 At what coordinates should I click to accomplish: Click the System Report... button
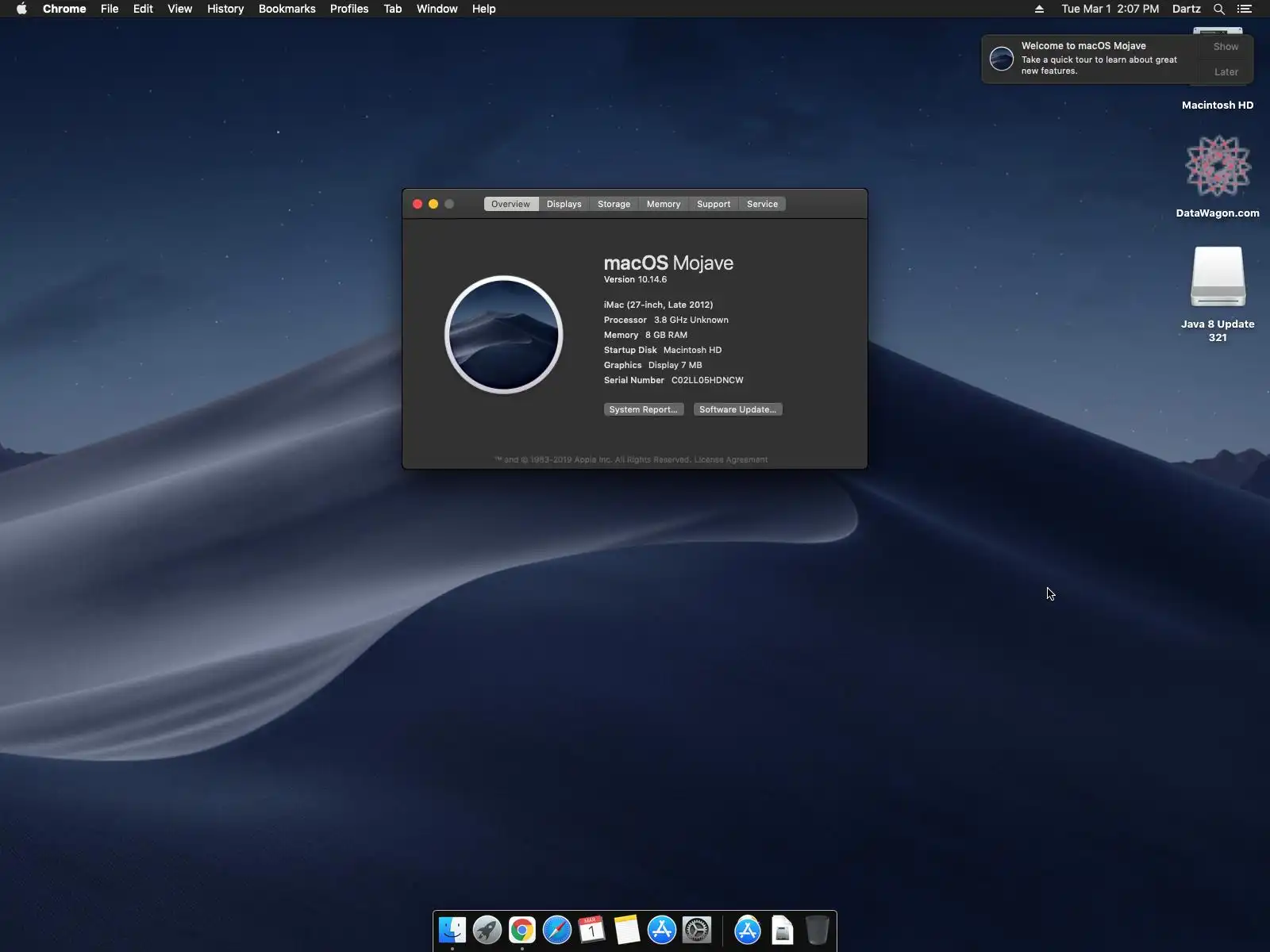point(644,409)
